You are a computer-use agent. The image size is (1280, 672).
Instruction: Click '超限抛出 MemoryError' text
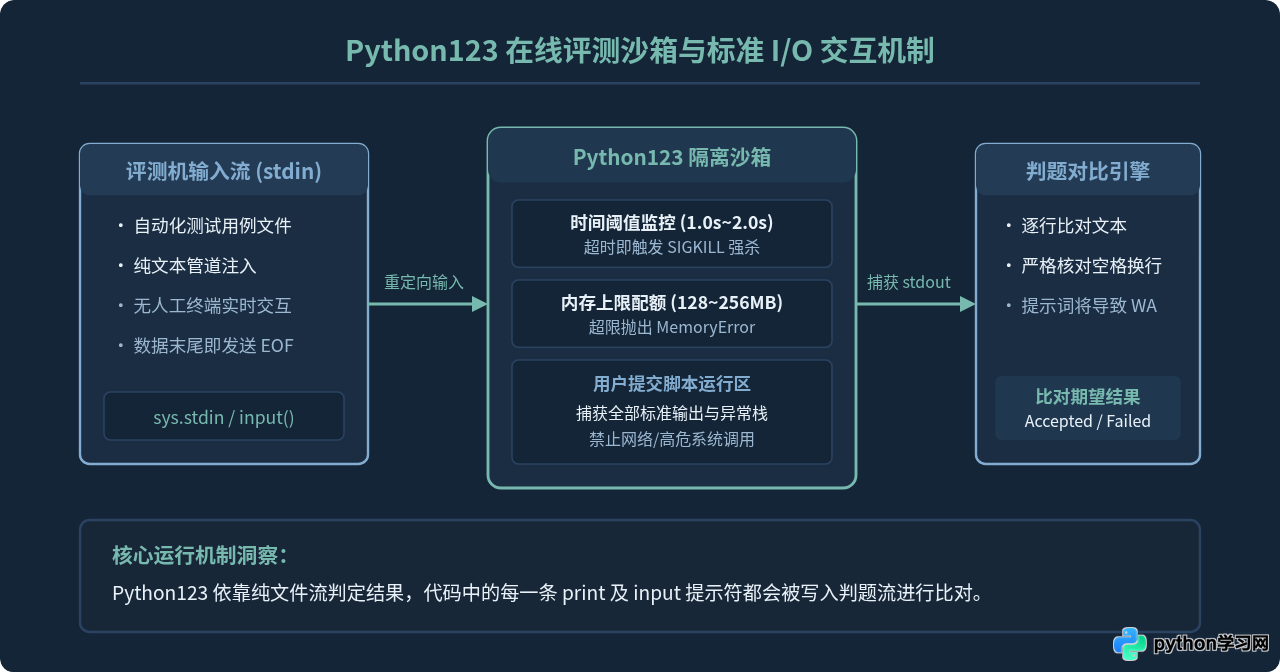(x=672, y=328)
